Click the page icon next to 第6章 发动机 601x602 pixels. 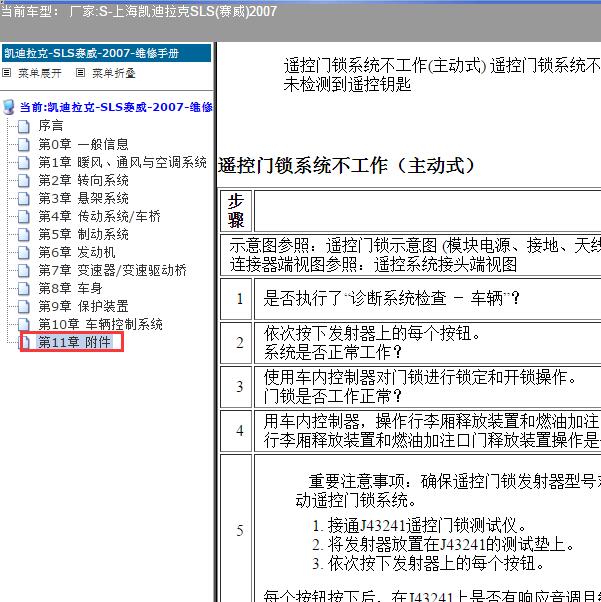point(24,252)
